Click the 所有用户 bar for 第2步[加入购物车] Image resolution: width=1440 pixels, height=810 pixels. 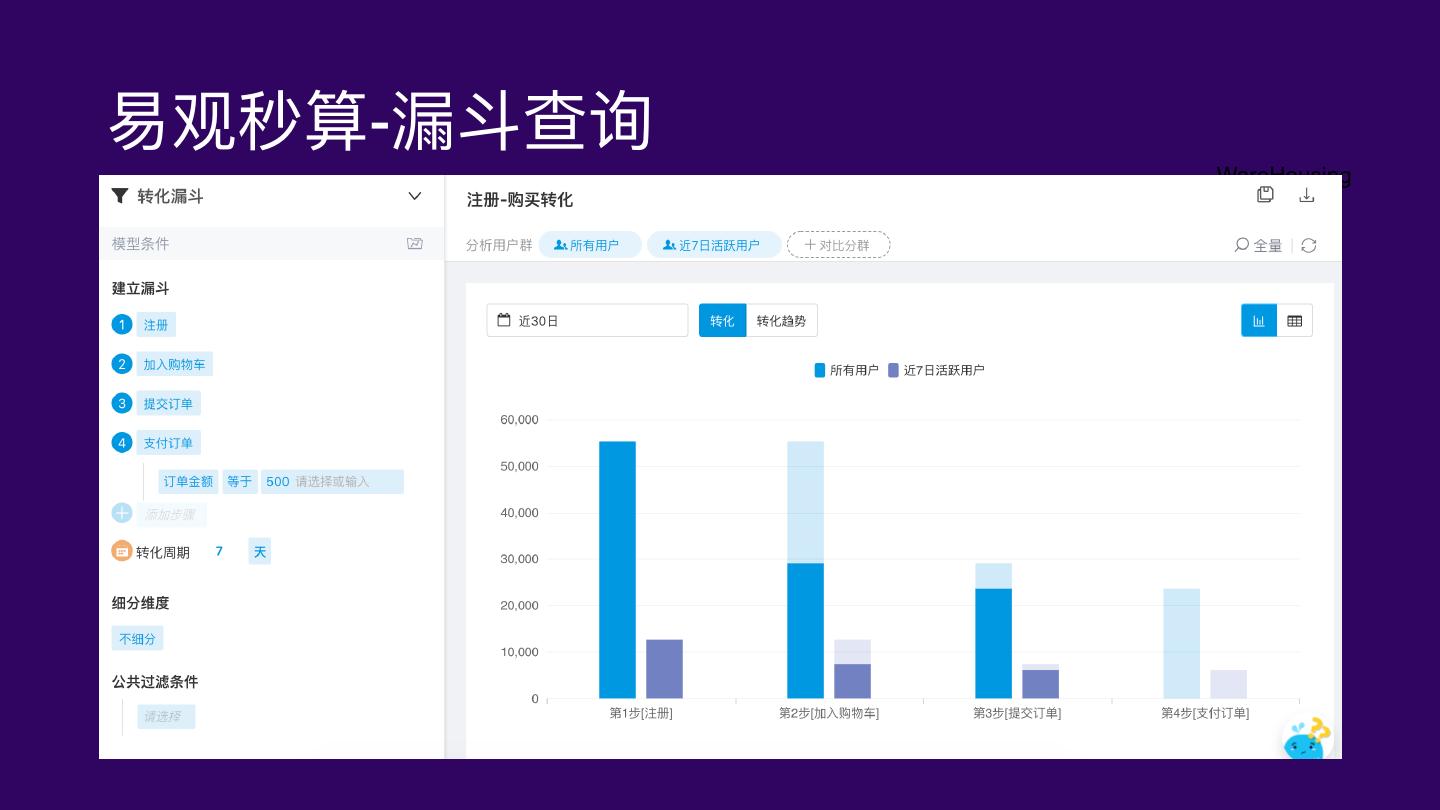[805, 630]
